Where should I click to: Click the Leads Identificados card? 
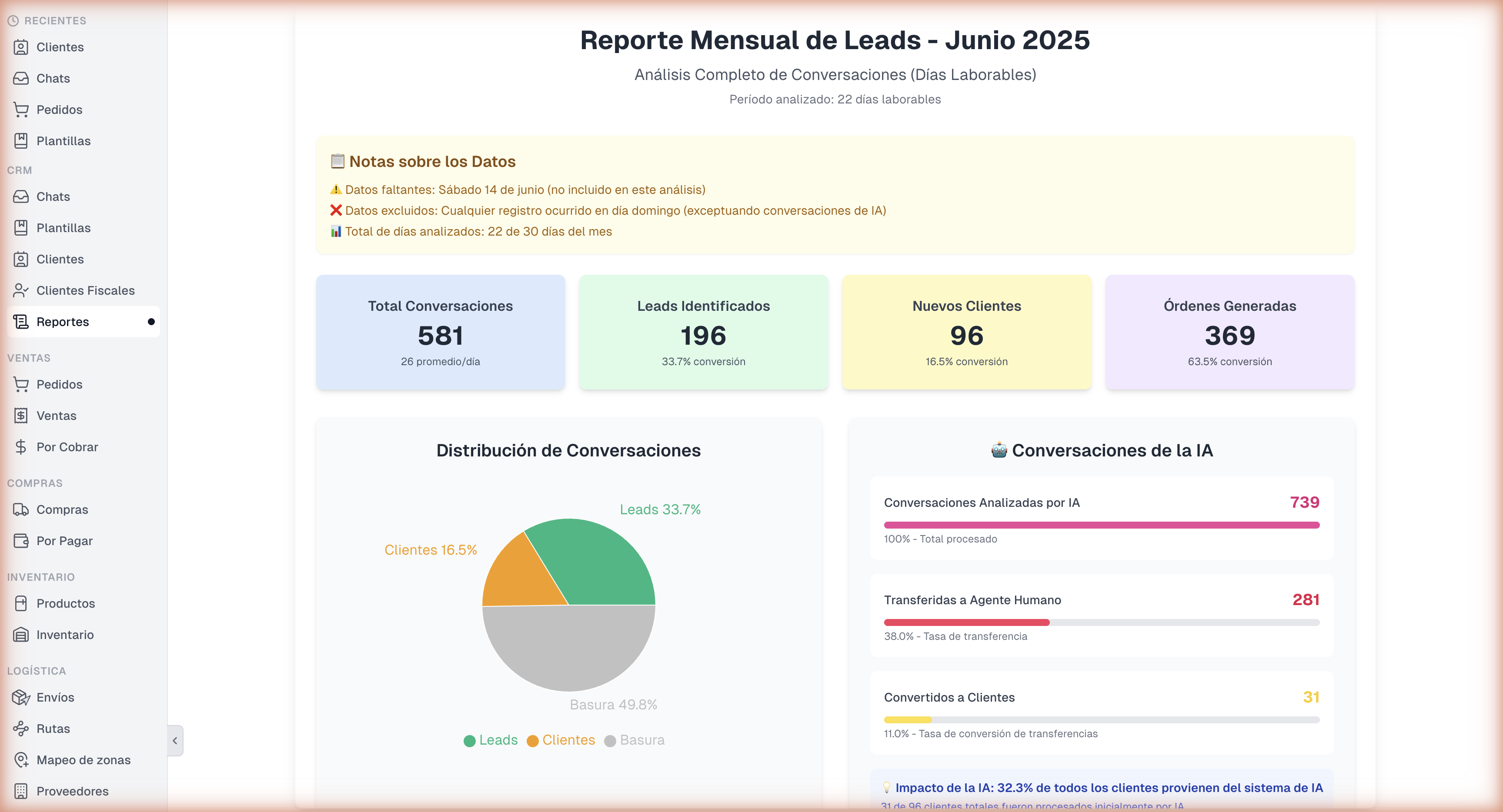pyautogui.click(x=703, y=333)
